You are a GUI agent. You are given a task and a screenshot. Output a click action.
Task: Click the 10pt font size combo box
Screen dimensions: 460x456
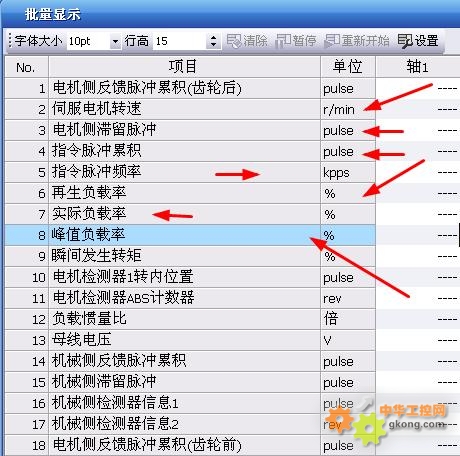(x=94, y=41)
